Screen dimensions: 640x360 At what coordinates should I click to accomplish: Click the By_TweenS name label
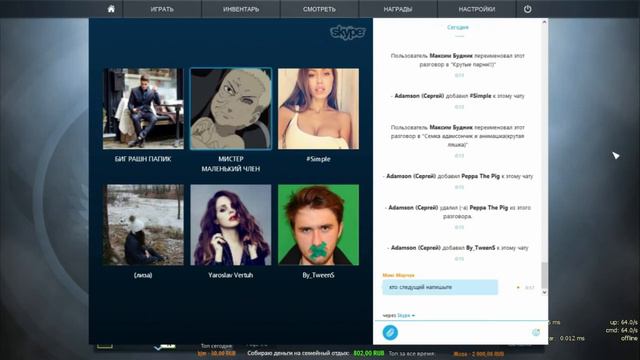318,276
